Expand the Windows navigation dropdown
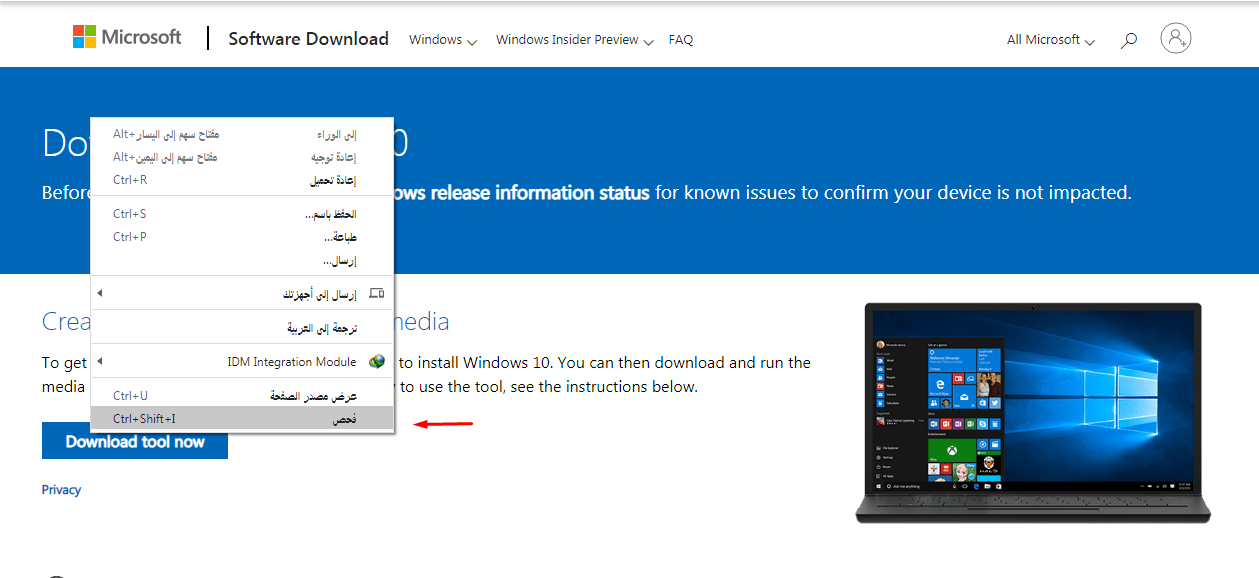 click(442, 40)
